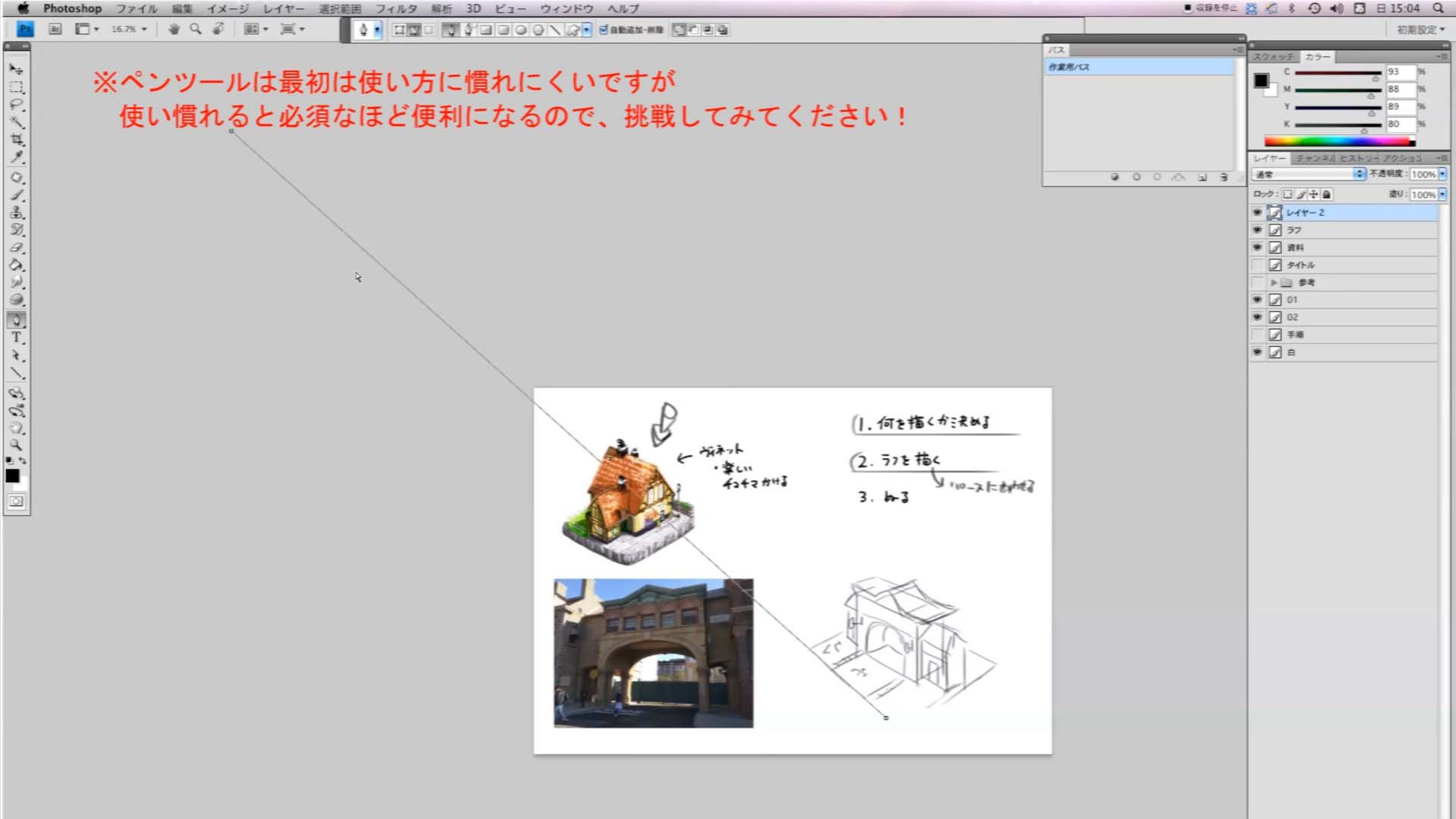
Task: Click the Zoom magnifier in the application bar
Action: [x=196, y=29]
